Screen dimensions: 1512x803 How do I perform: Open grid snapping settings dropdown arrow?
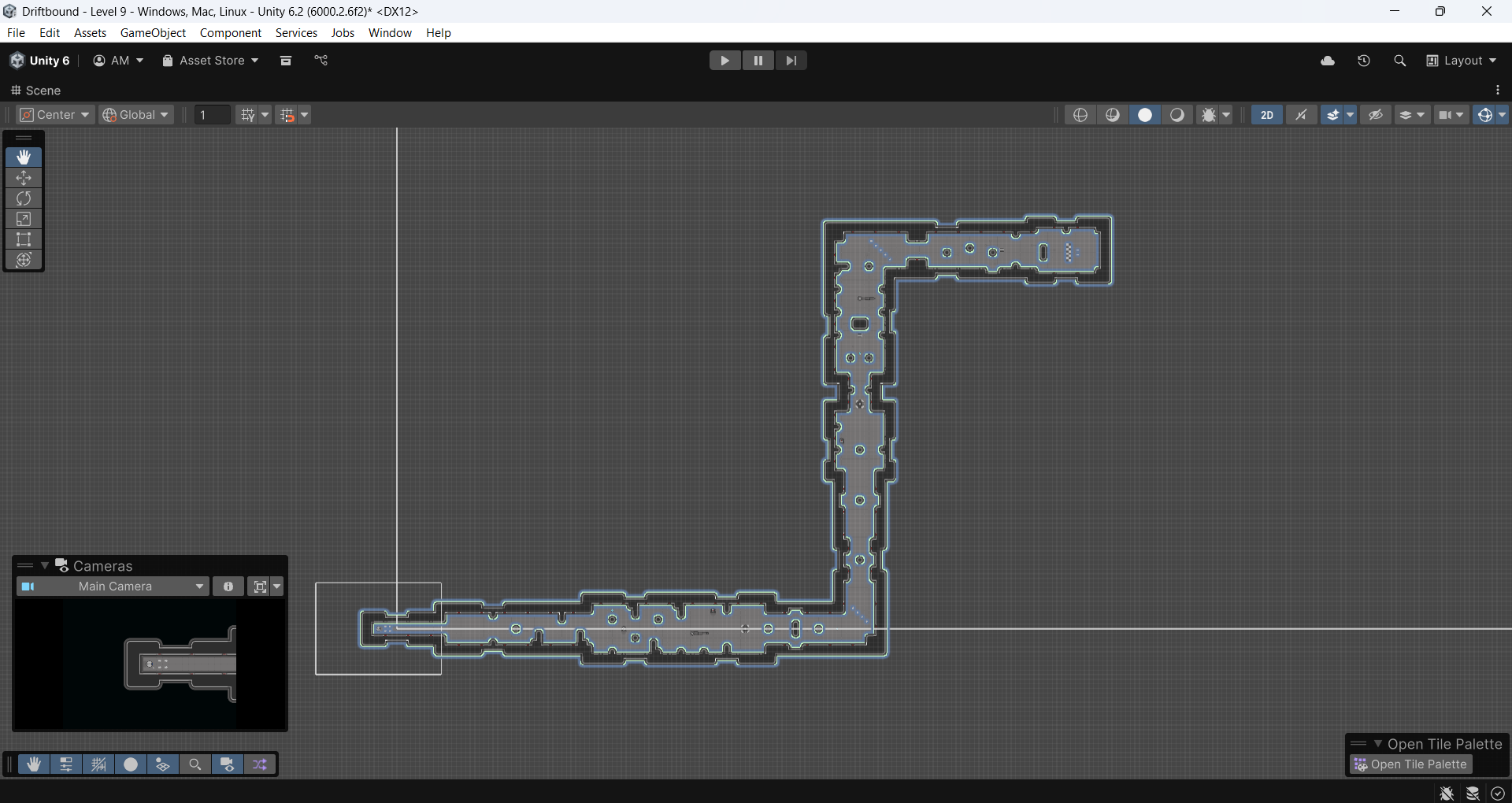[305, 115]
